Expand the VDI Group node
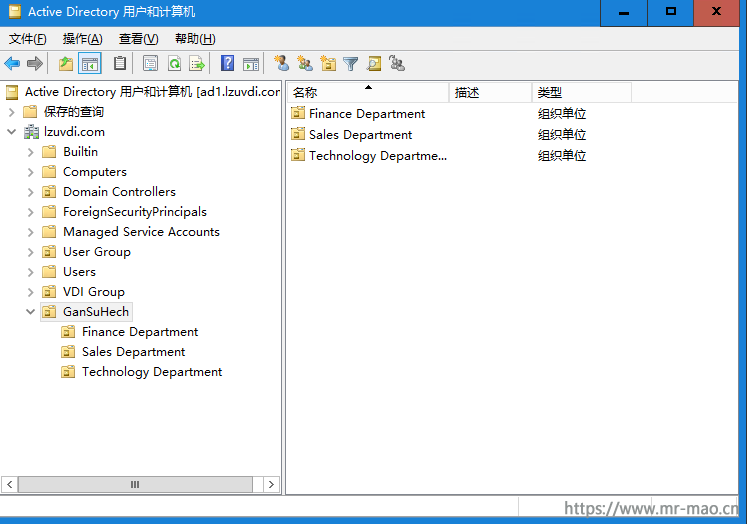The image size is (747, 524). [x=31, y=292]
